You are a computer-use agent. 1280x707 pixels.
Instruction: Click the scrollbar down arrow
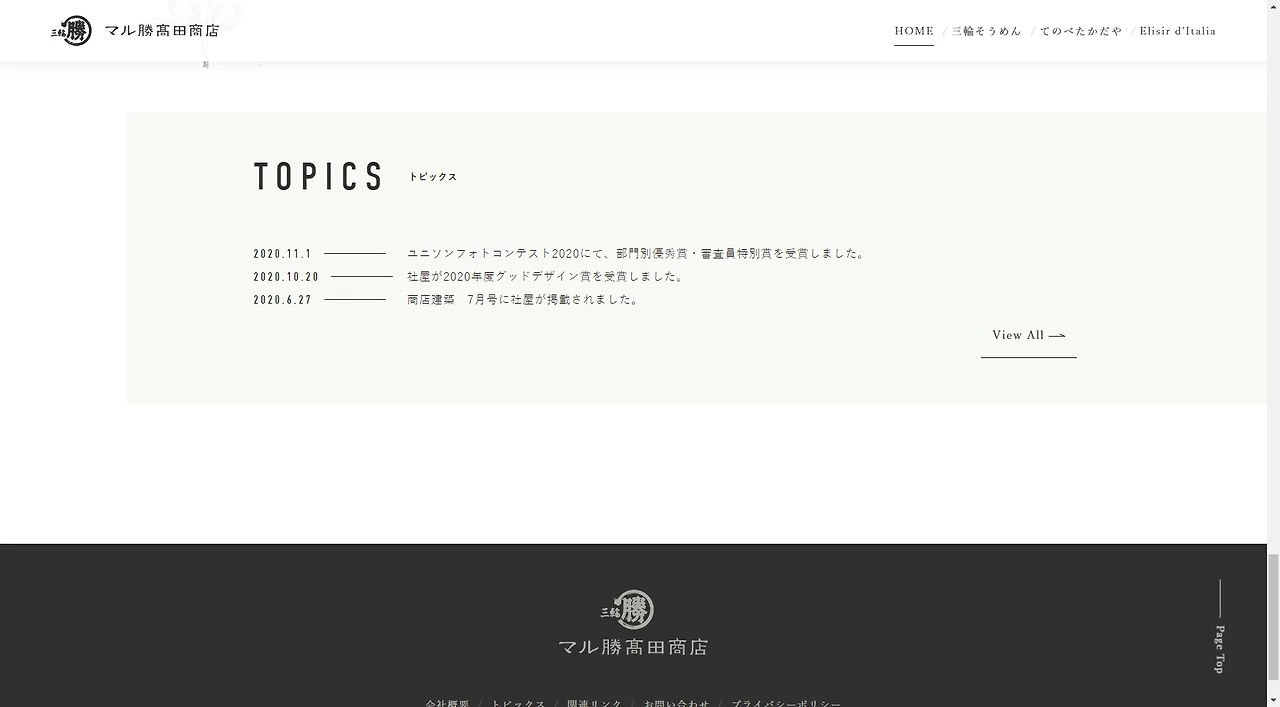click(1273, 700)
